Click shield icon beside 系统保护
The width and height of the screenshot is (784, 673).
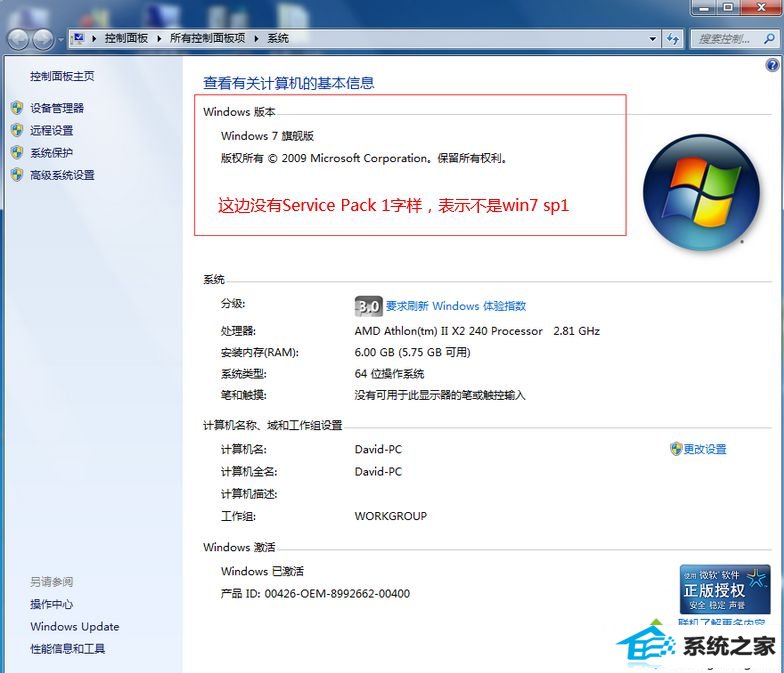point(18,152)
